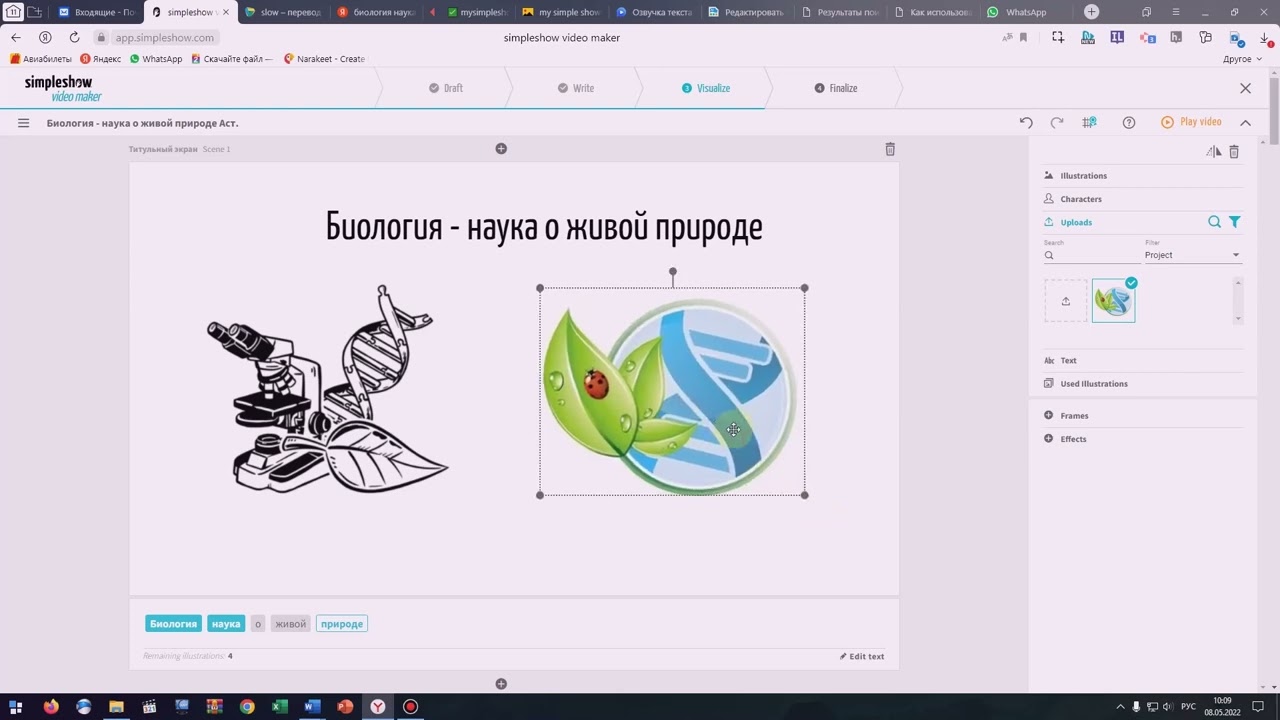Open the Characters section

(1080, 199)
